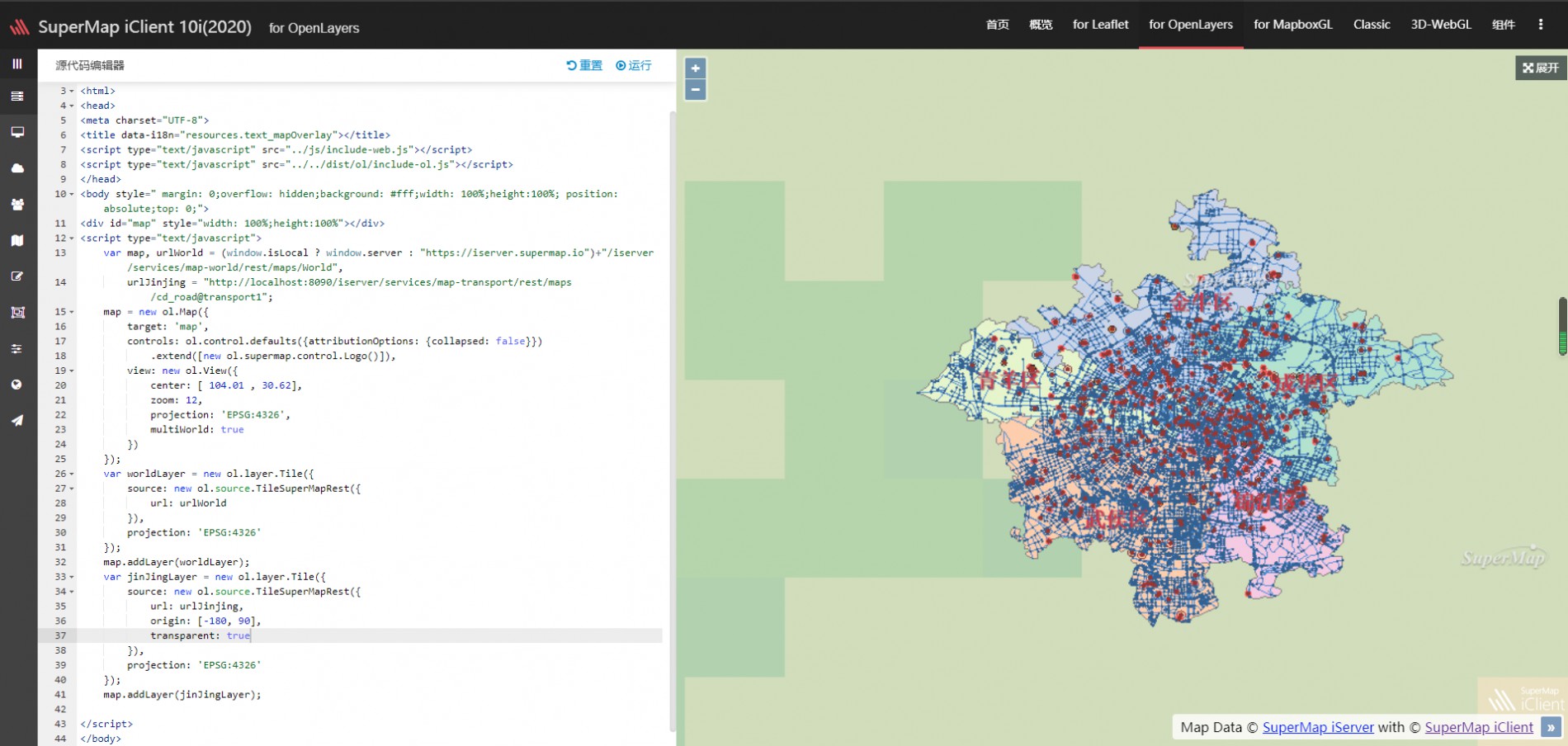Click line number 41 in gutter
1568x746 pixels.
pyautogui.click(x=60, y=695)
